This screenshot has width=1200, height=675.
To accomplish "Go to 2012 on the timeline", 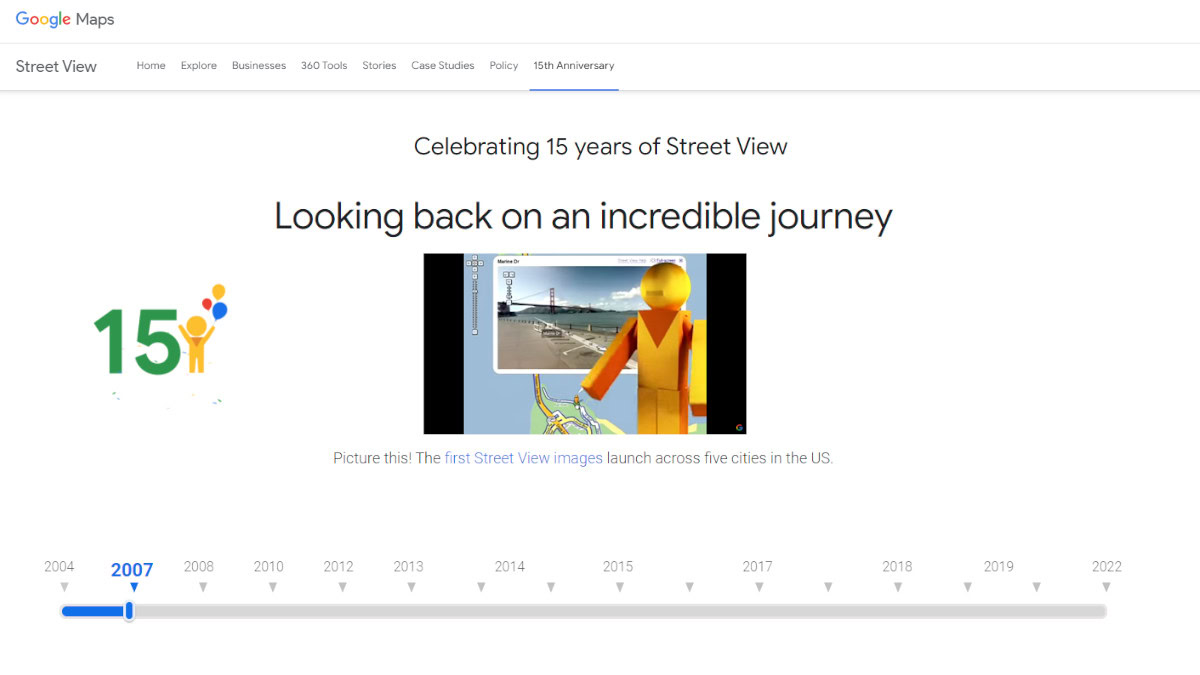I will (339, 566).
